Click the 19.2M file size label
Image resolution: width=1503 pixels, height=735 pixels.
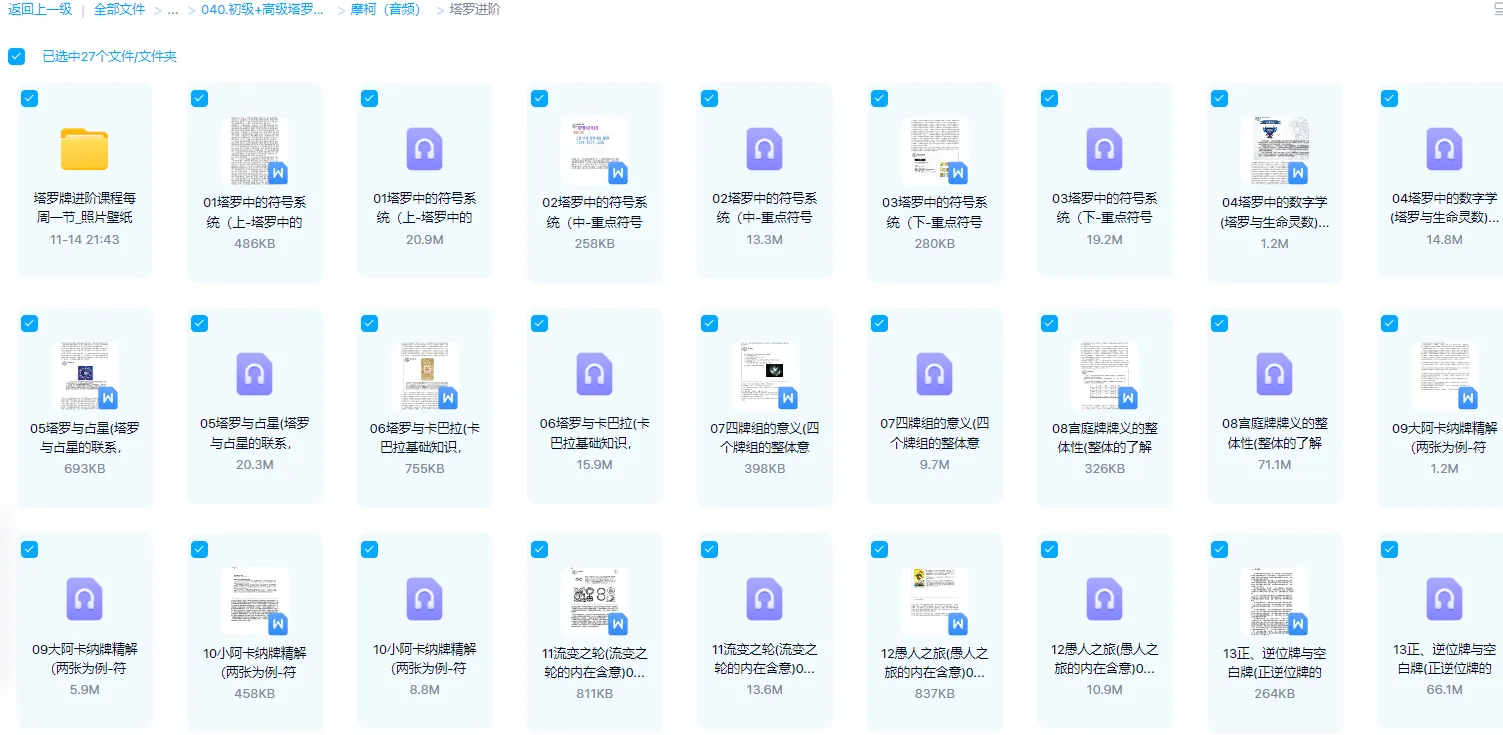(x=1105, y=240)
